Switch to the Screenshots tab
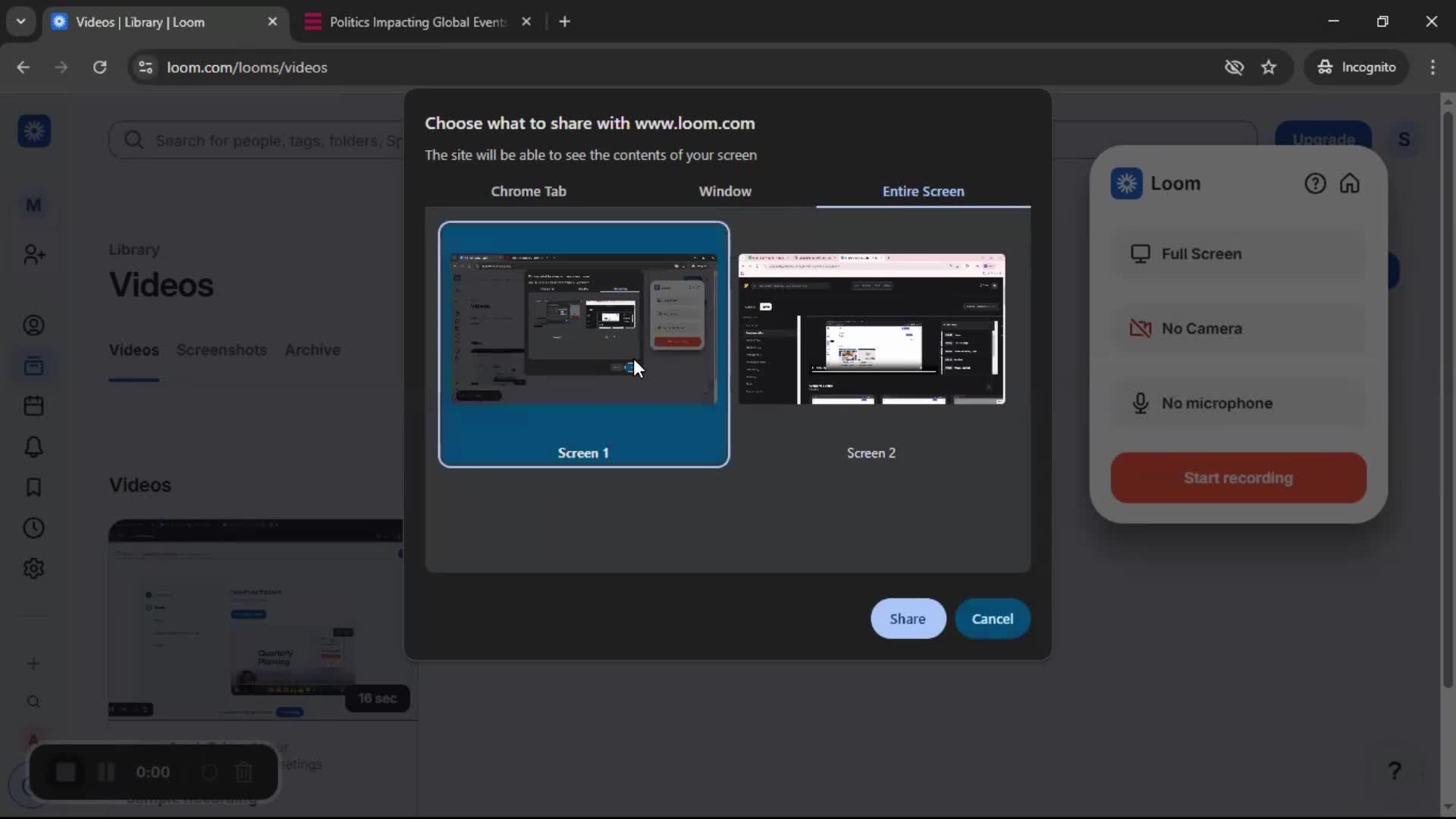The height and width of the screenshot is (819, 1456). 221,350
